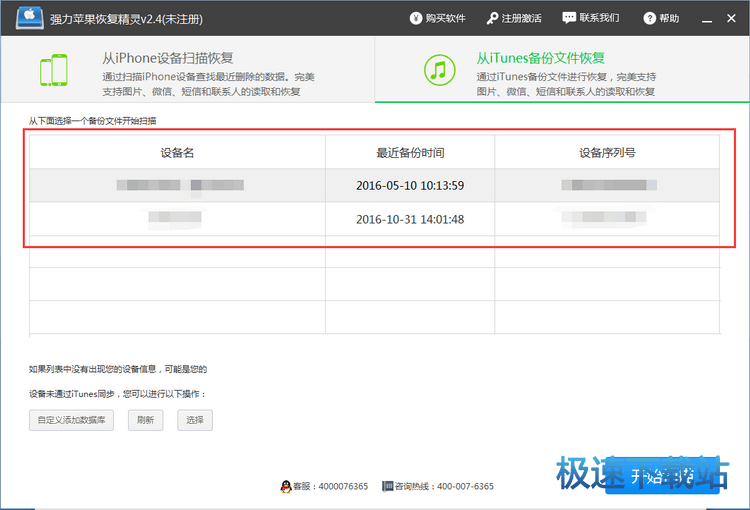Open 注册激活 registration activation
750x510 pixels.
click(x=514, y=19)
